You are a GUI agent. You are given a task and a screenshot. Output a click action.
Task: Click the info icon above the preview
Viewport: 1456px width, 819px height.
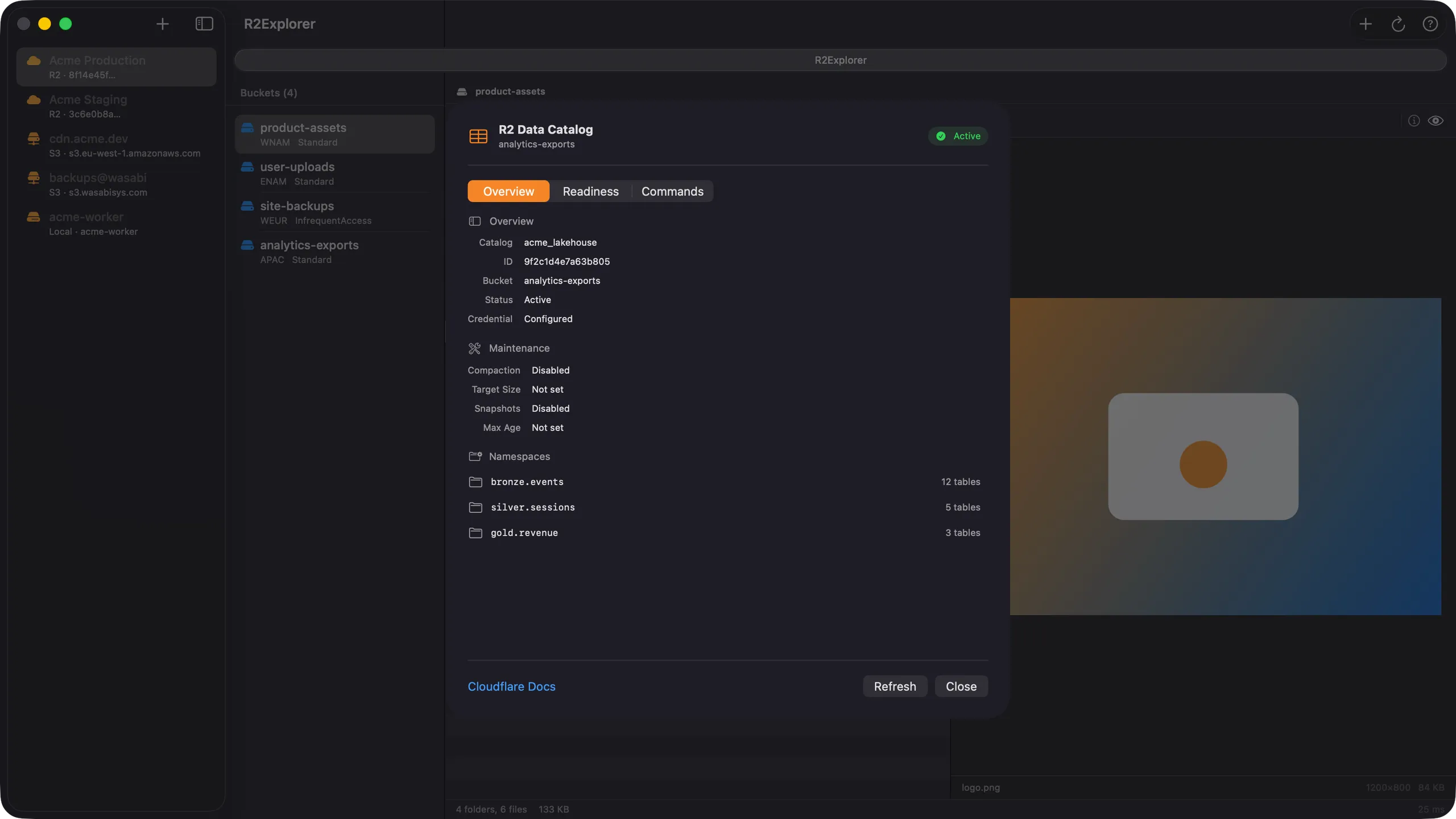click(1414, 121)
